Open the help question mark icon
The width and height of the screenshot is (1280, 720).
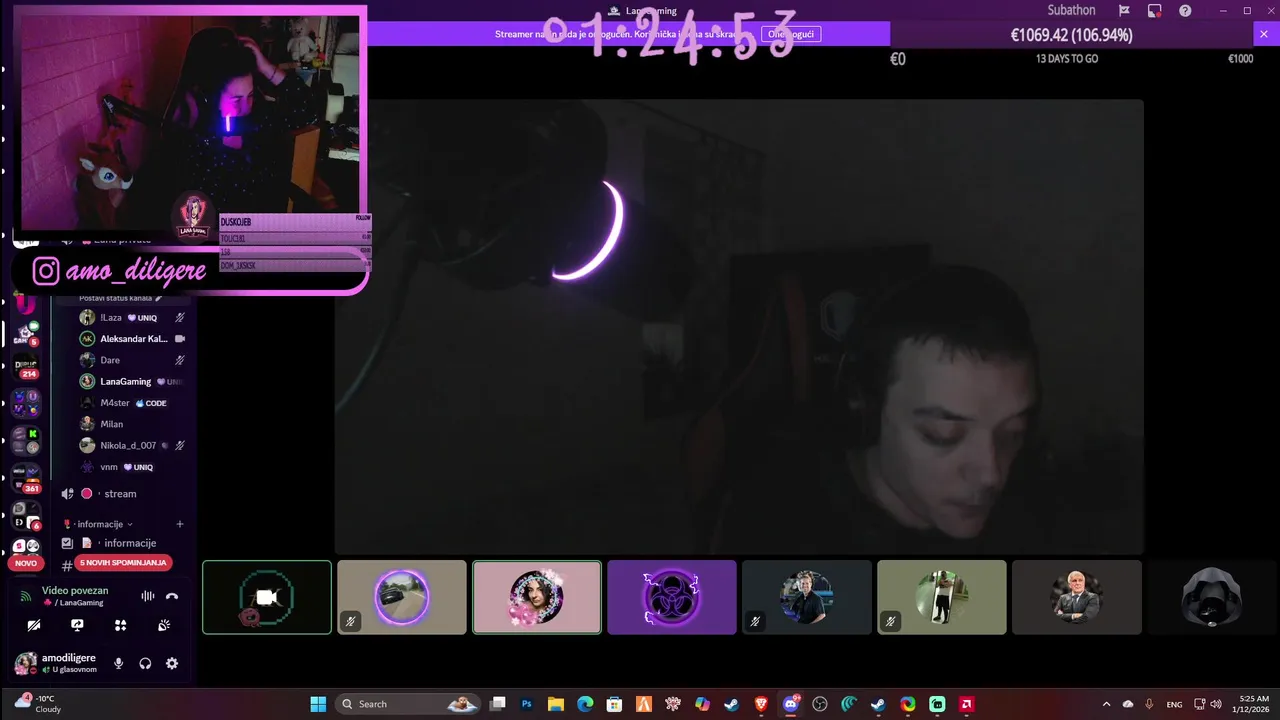pos(1185,10)
